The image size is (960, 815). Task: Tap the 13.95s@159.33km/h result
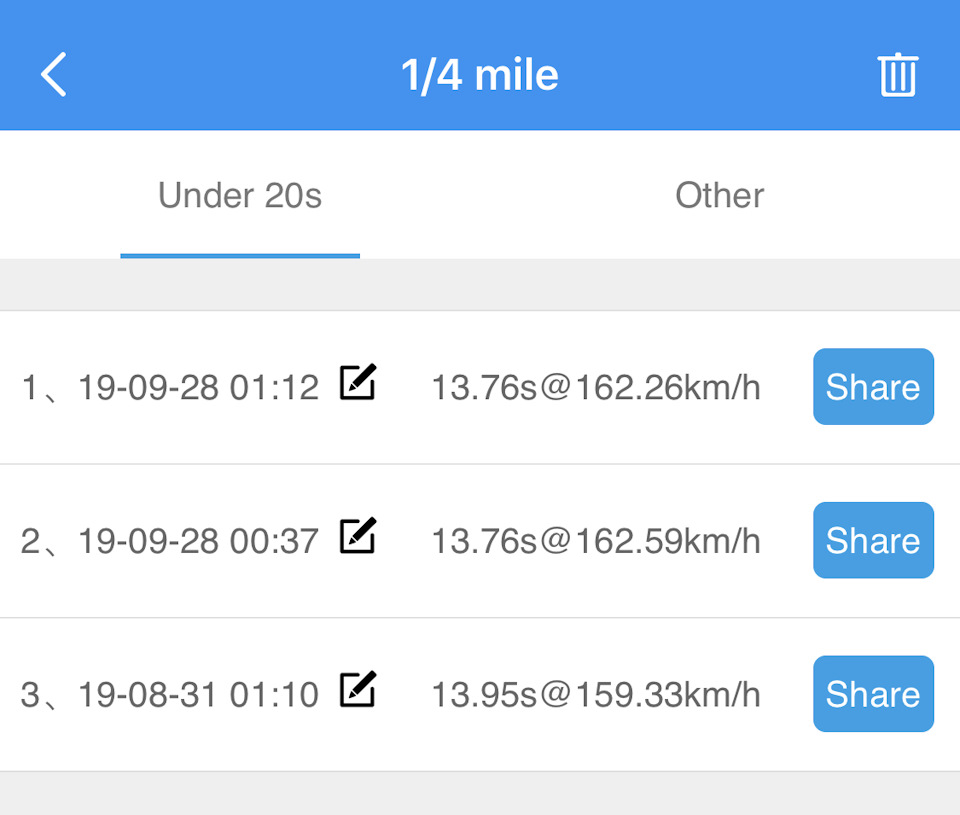(596, 695)
